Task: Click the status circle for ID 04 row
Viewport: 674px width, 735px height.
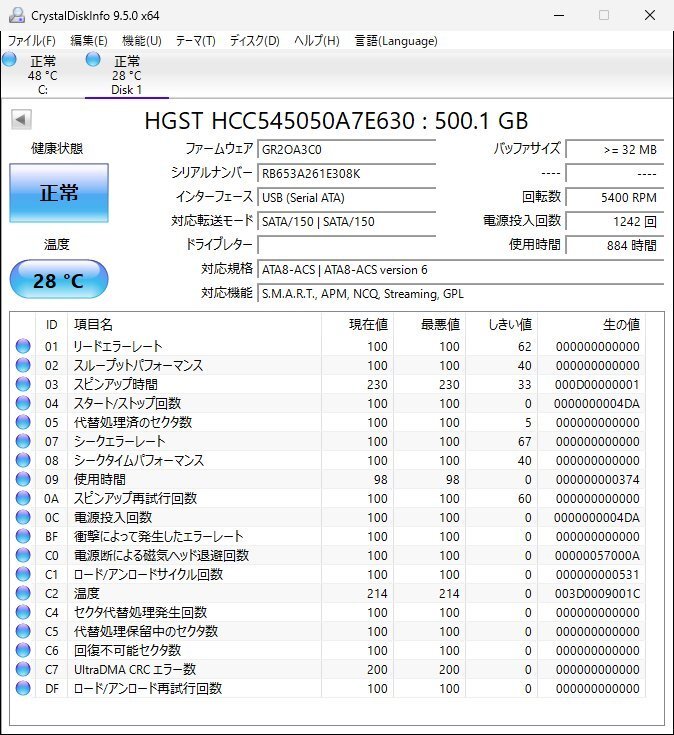Action: coord(23,403)
